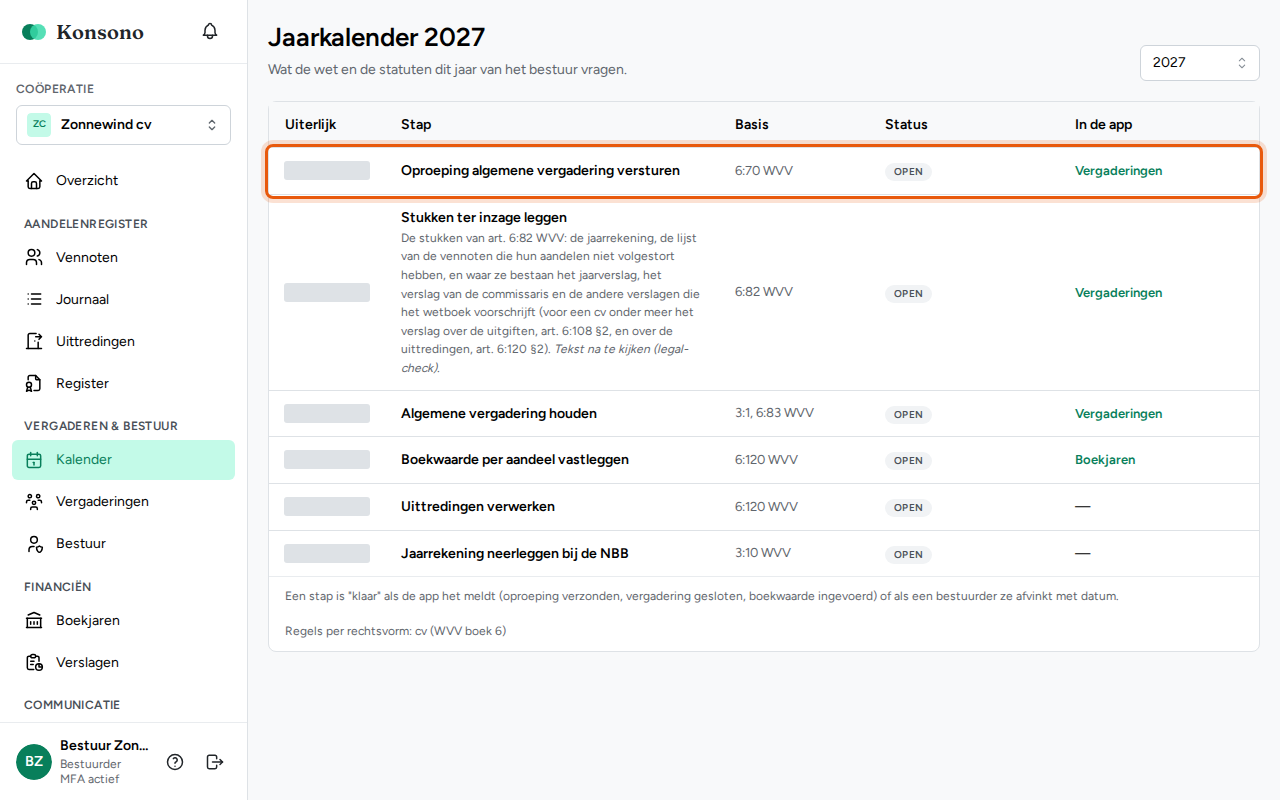This screenshot has width=1280, height=800.
Task: Open Journaal sidebar item
Action: point(123,300)
